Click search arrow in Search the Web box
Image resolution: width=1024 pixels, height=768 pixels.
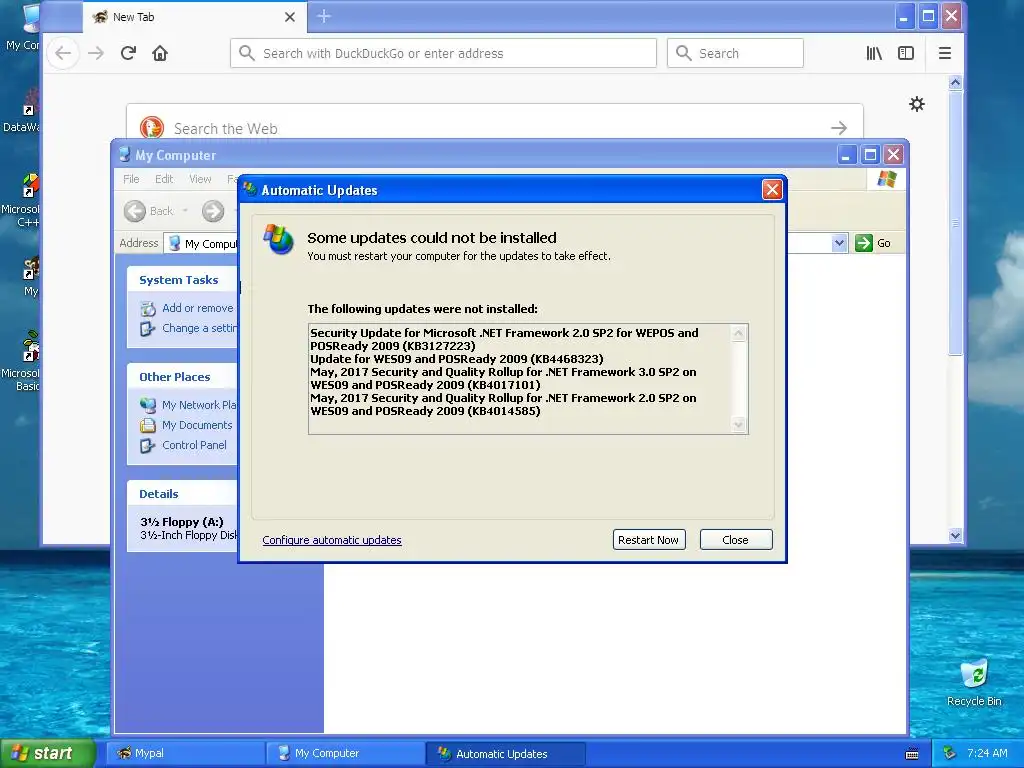click(839, 128)
